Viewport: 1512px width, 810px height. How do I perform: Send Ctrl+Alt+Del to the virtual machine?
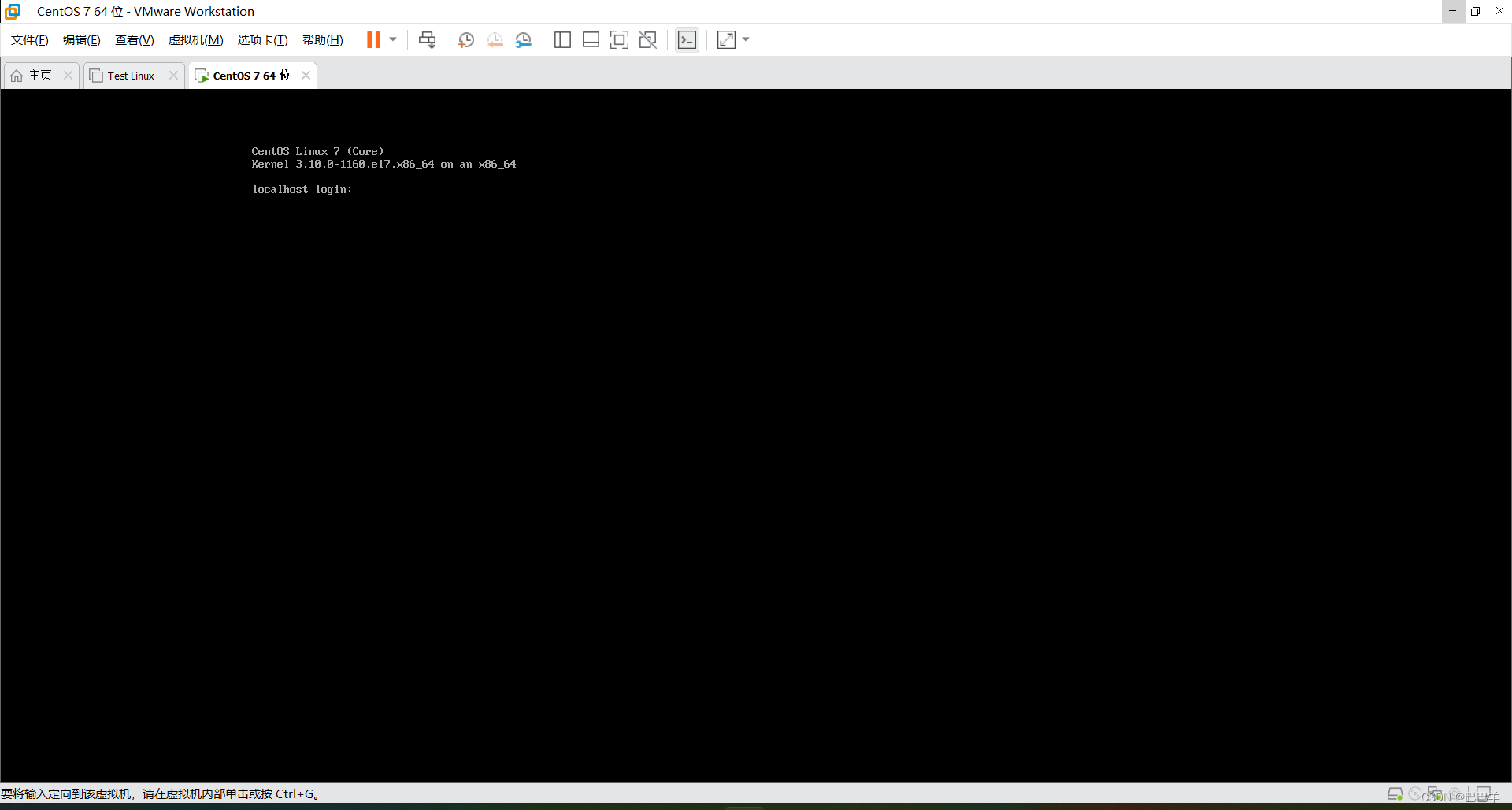click(426, 39)
